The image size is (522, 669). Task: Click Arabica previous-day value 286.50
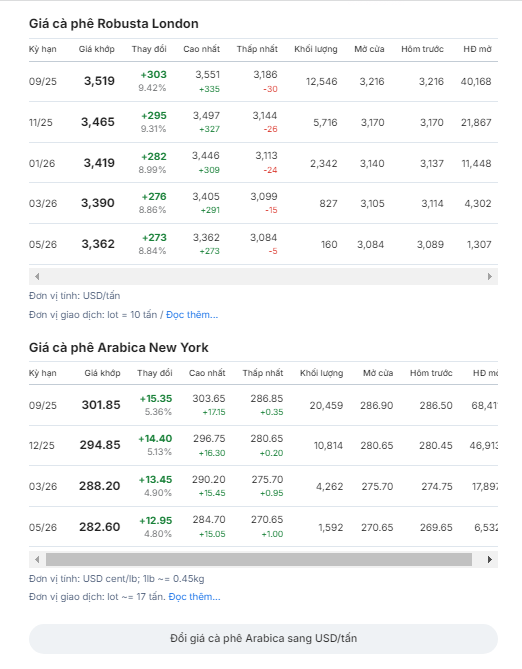point(436,405)
